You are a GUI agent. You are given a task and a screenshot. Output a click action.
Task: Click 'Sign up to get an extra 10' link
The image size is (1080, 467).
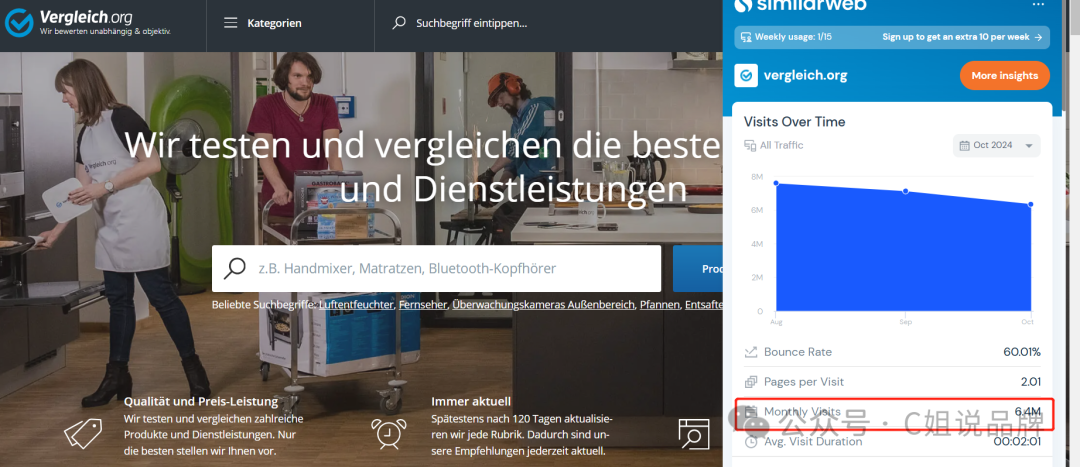pos(962,37)
